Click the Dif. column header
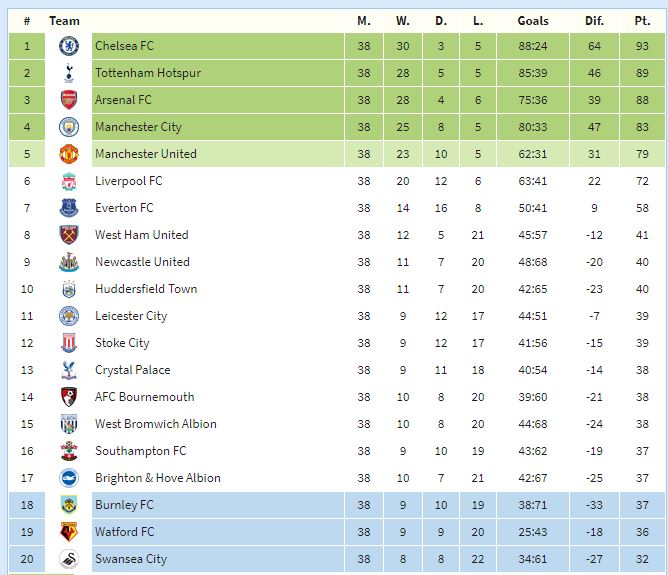 (594, 21)
